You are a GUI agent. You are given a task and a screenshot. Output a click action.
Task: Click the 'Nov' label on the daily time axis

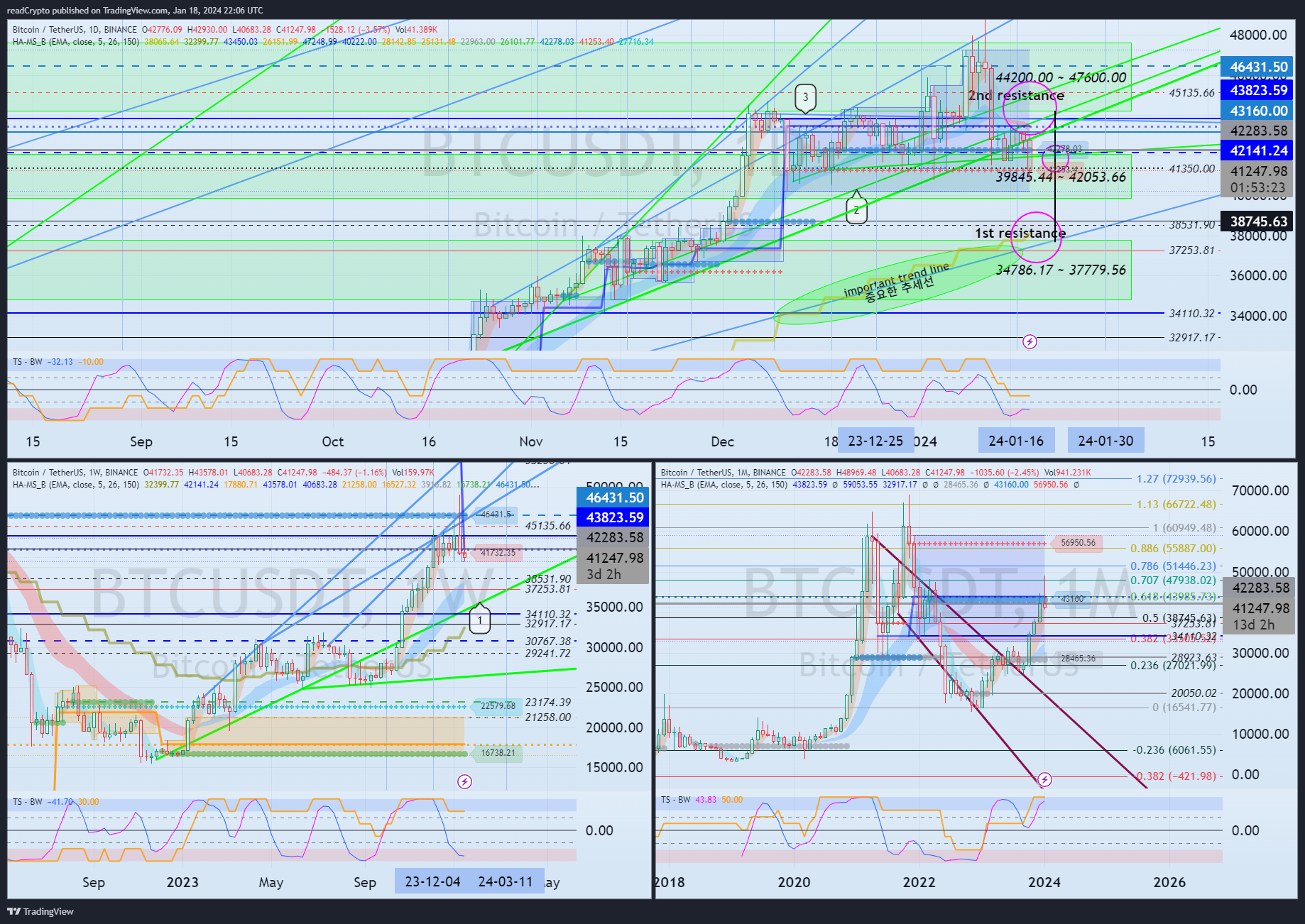(531, 441)
